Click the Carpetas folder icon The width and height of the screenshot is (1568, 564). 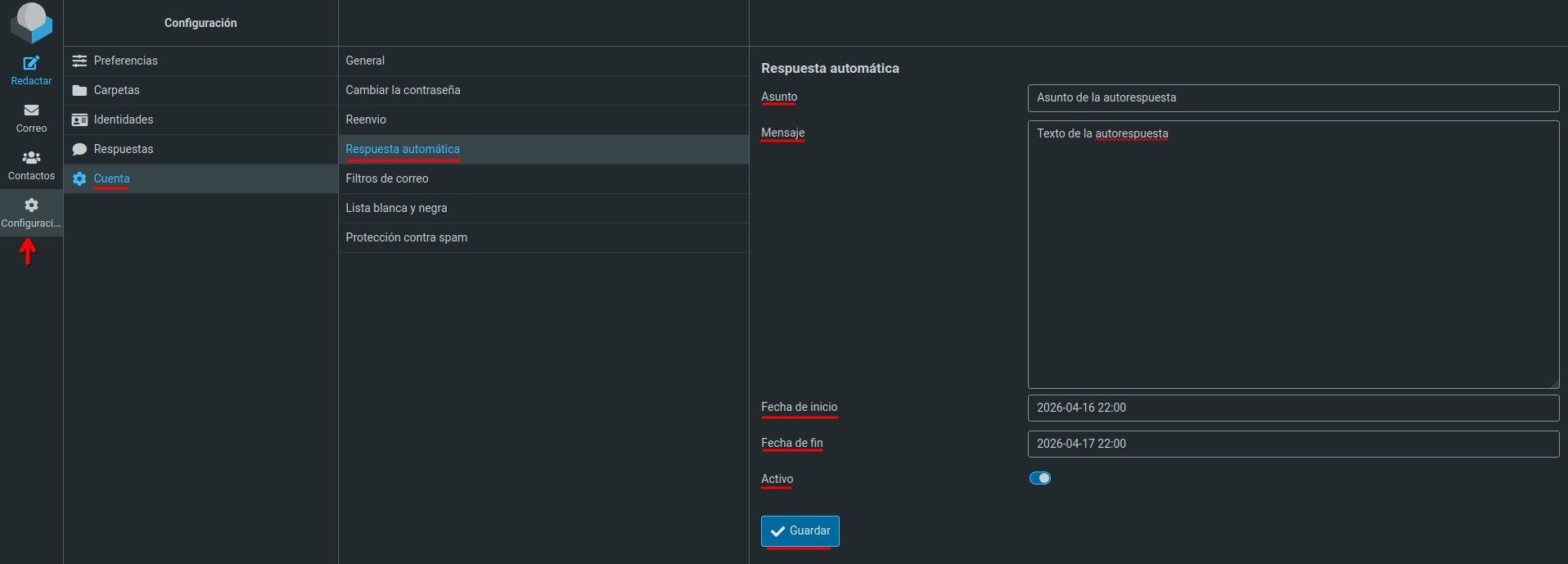pyautogui.click(x=79, y=90)
